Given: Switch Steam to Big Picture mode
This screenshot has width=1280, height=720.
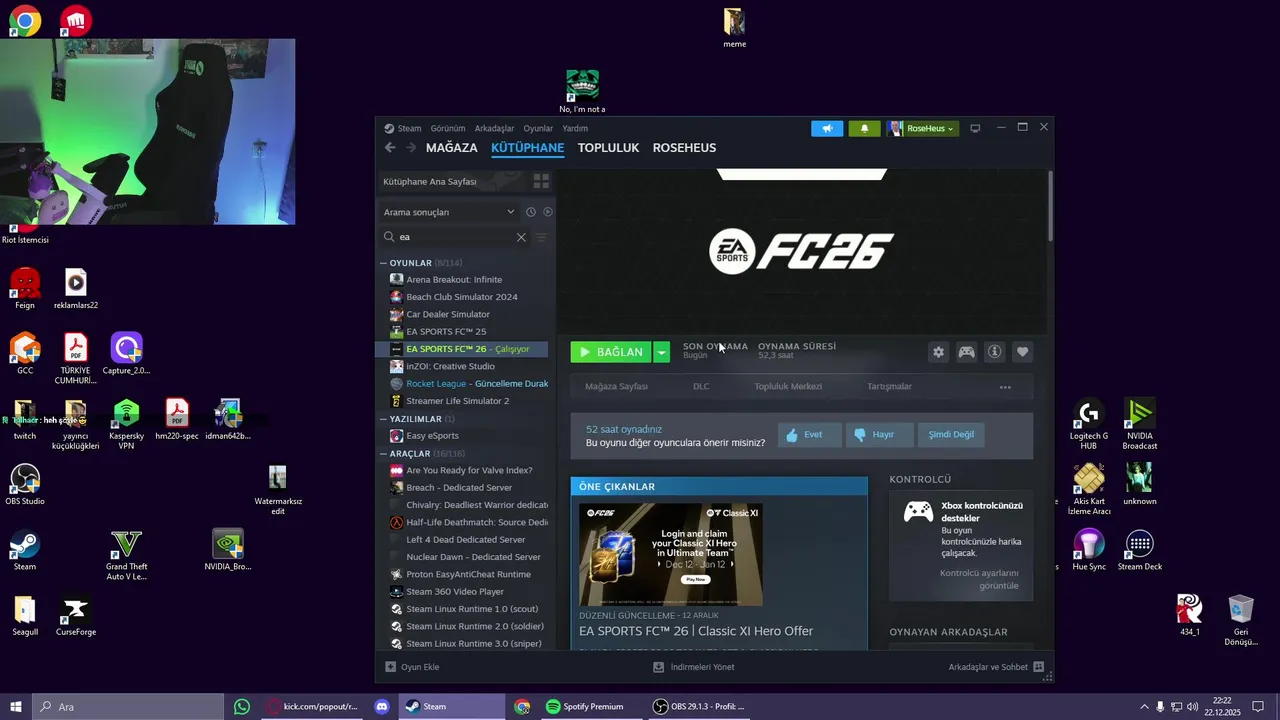Looking at the screenshot, I should (975, 128).
